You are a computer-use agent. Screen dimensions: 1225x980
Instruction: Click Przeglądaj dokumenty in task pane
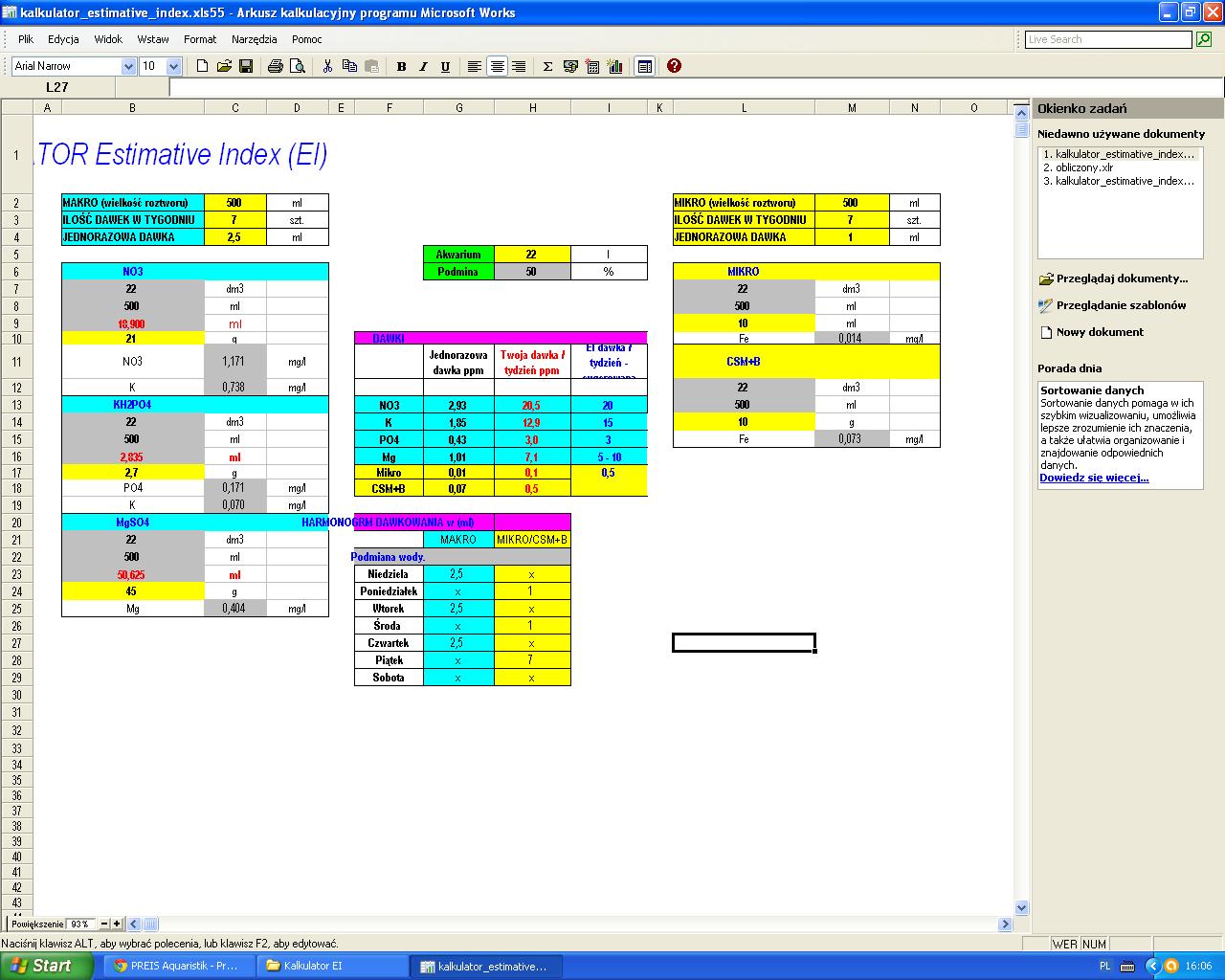(1122, 278)
